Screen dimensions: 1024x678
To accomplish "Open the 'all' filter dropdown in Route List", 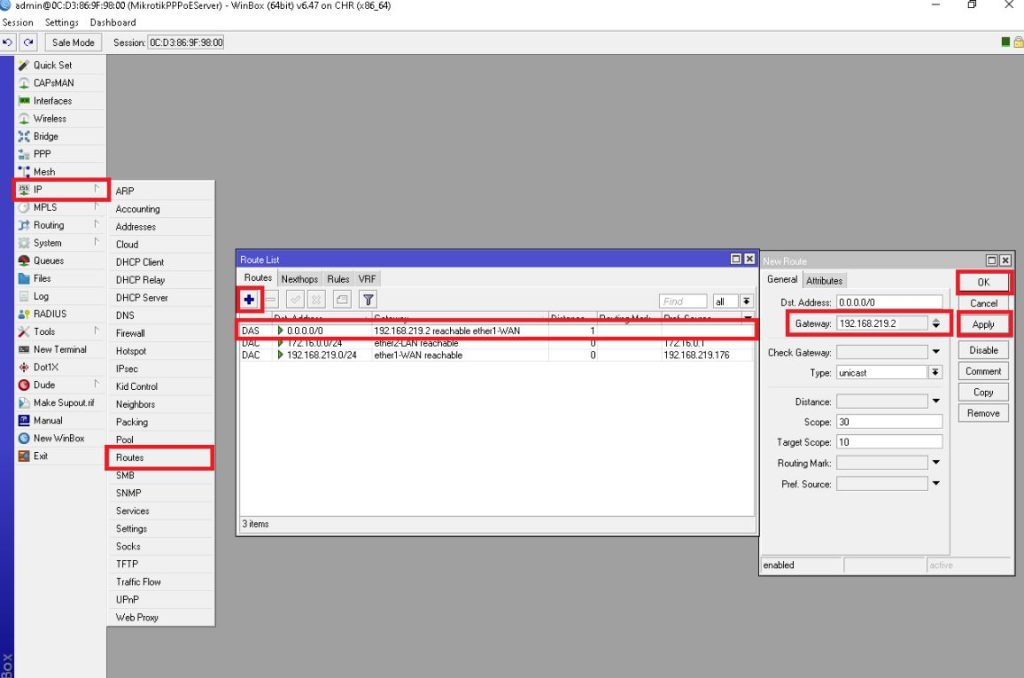I will click(x=746, y=301).
